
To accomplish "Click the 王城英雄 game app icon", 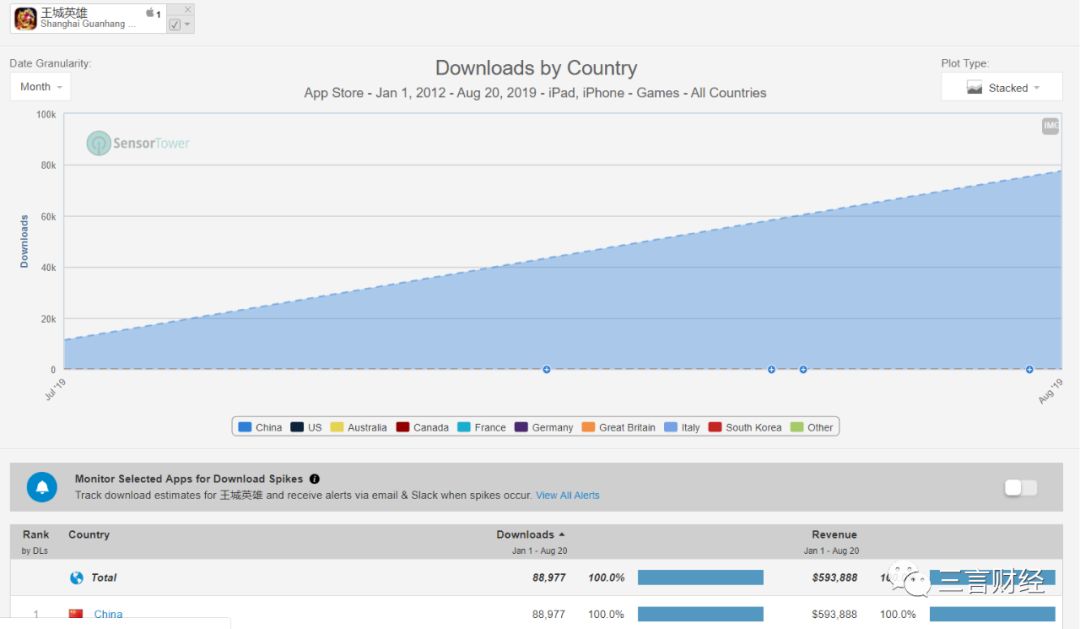I will click(25, 18).
